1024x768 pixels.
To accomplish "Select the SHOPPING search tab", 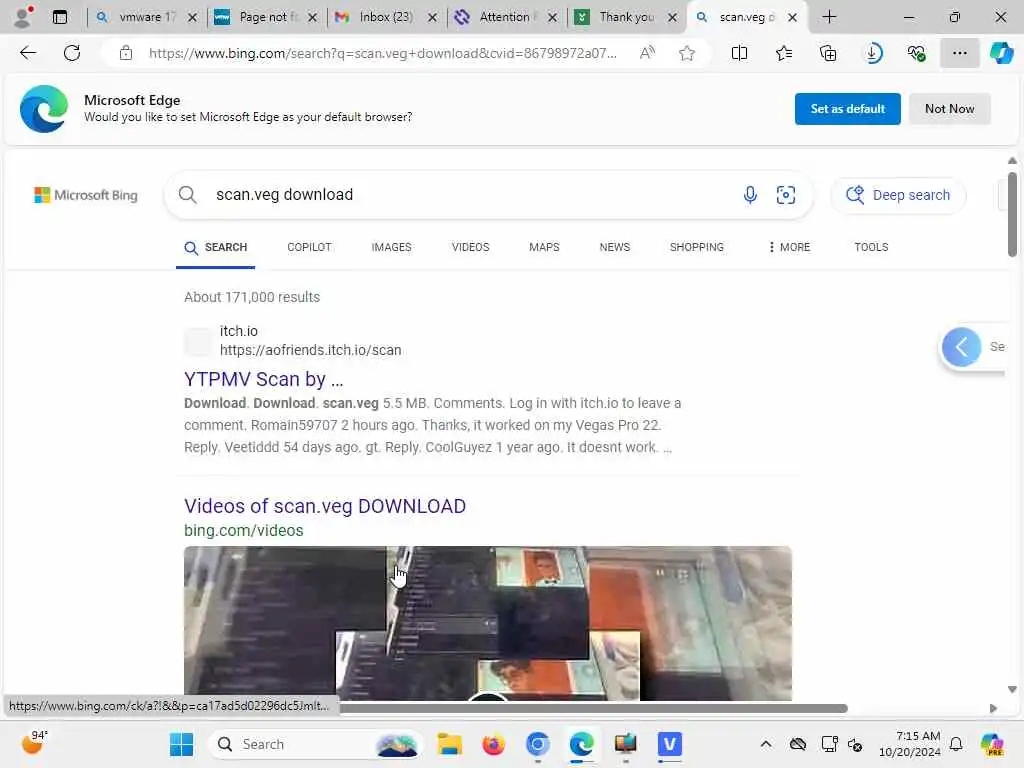I will pyautogui.click(x=696, y=248).
